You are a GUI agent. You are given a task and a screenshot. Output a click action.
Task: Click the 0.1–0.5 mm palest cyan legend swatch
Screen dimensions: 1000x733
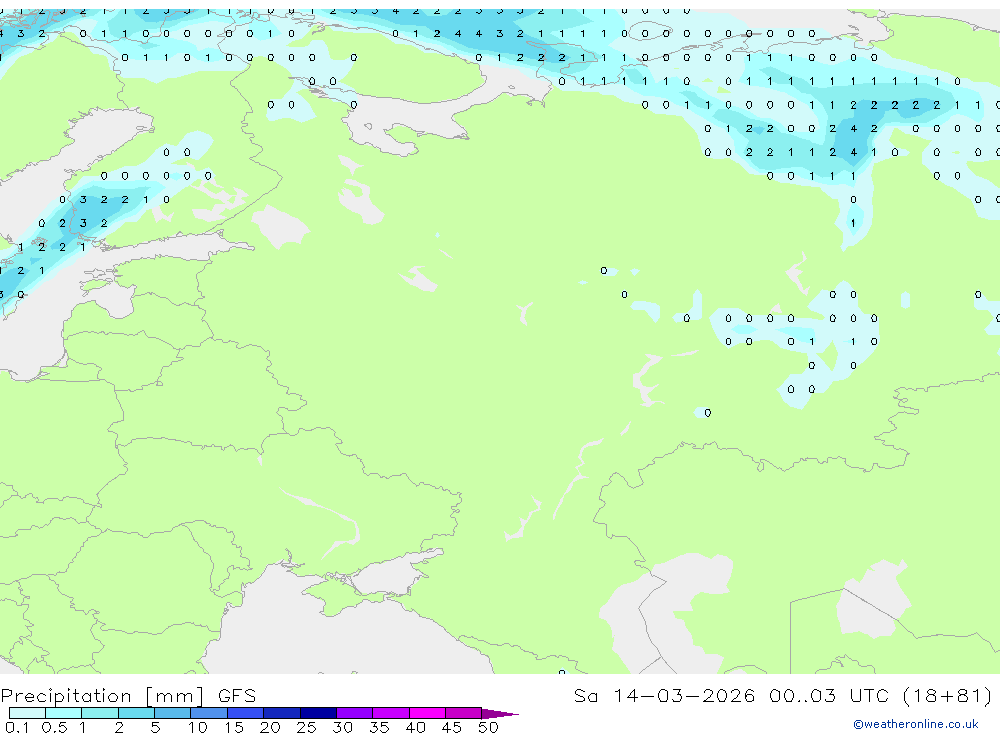click(x=27, y=713)
